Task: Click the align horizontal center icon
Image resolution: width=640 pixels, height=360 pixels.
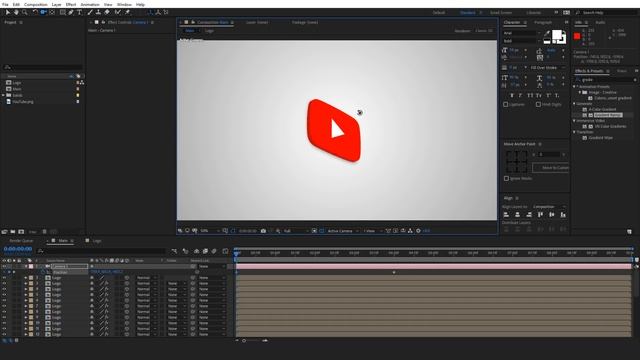Action: tap(518, 215)
